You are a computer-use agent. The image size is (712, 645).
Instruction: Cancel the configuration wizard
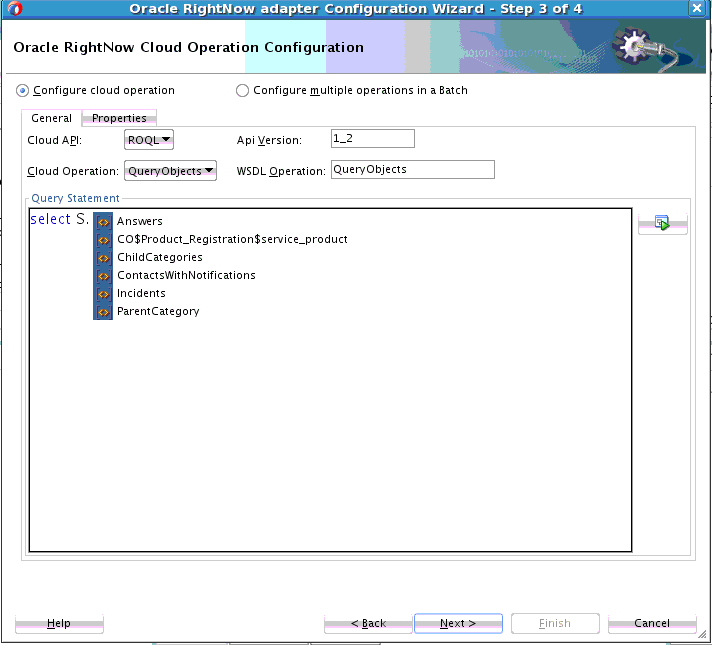652,623
